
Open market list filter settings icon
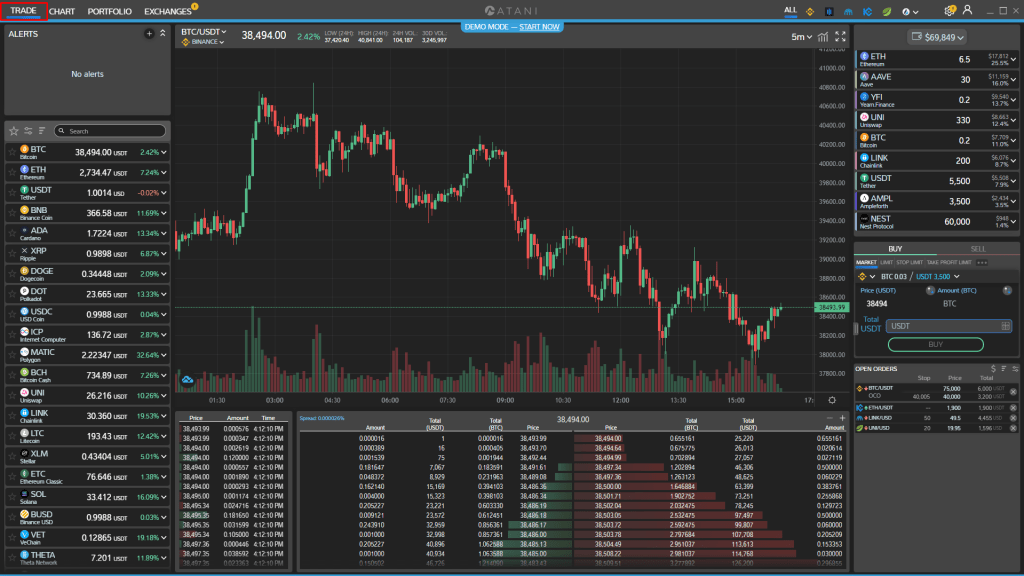click(x=28, y=131)
